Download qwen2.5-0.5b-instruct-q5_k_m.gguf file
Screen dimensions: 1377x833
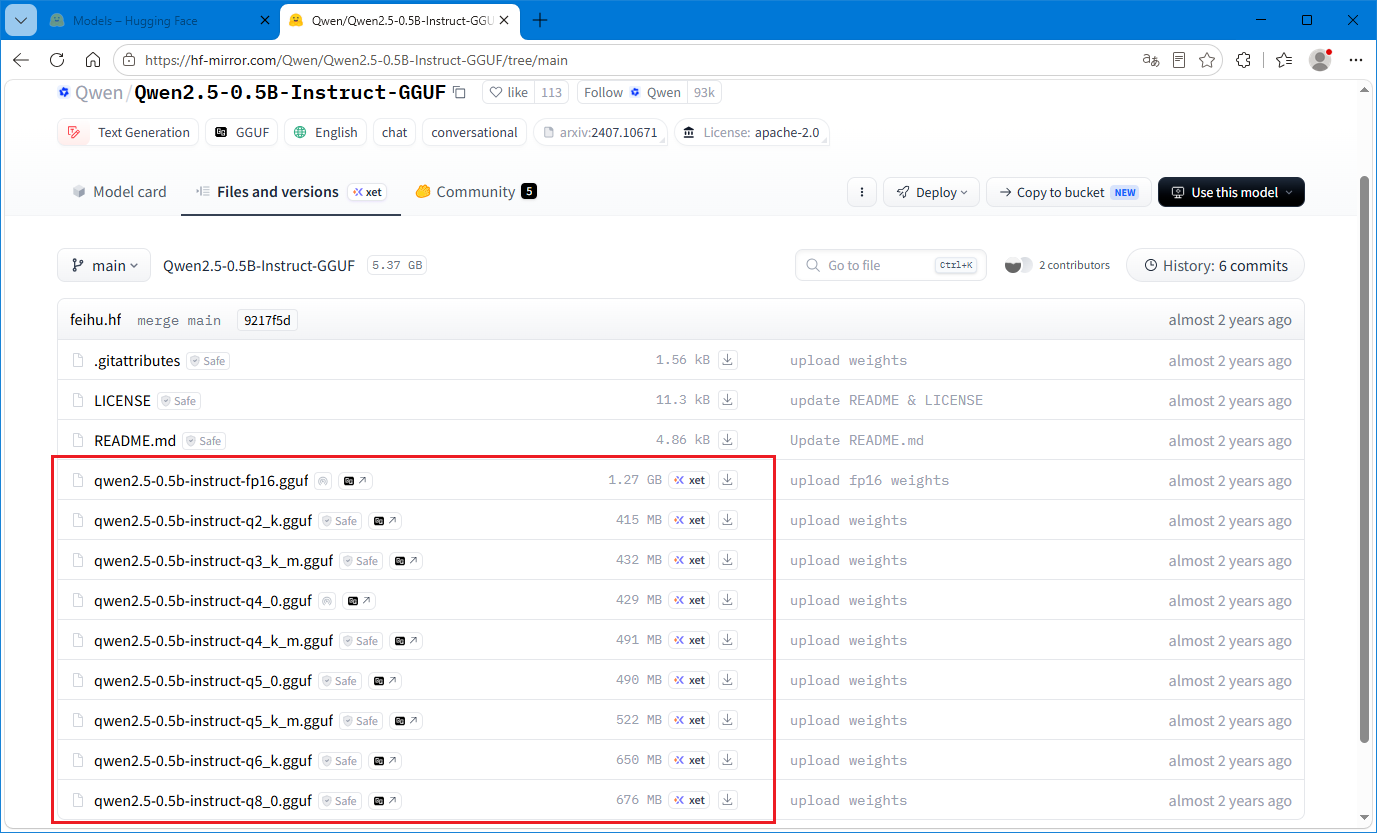click(728, 720)
